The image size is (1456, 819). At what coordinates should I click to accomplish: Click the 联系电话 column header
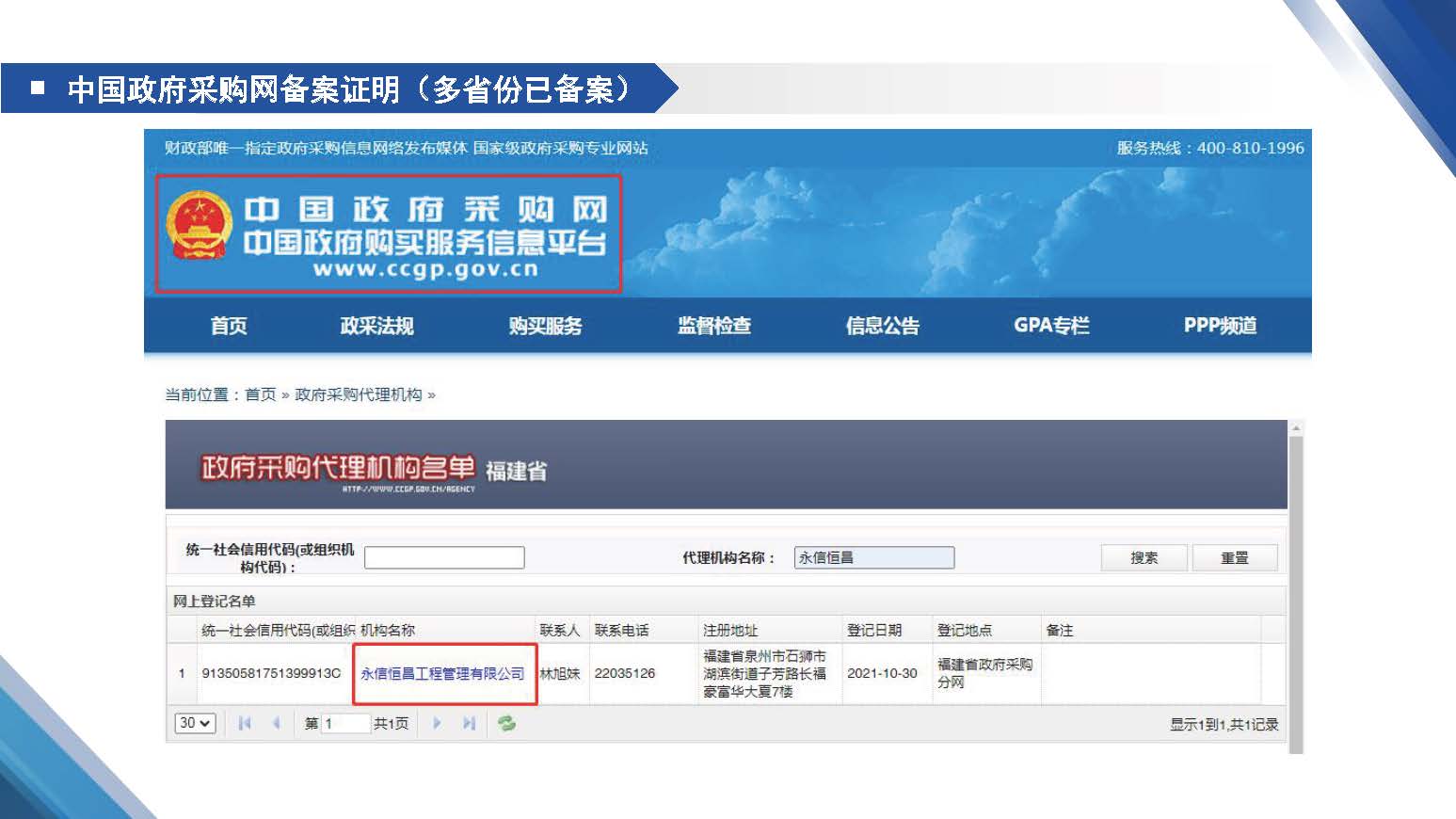point(644,630)
